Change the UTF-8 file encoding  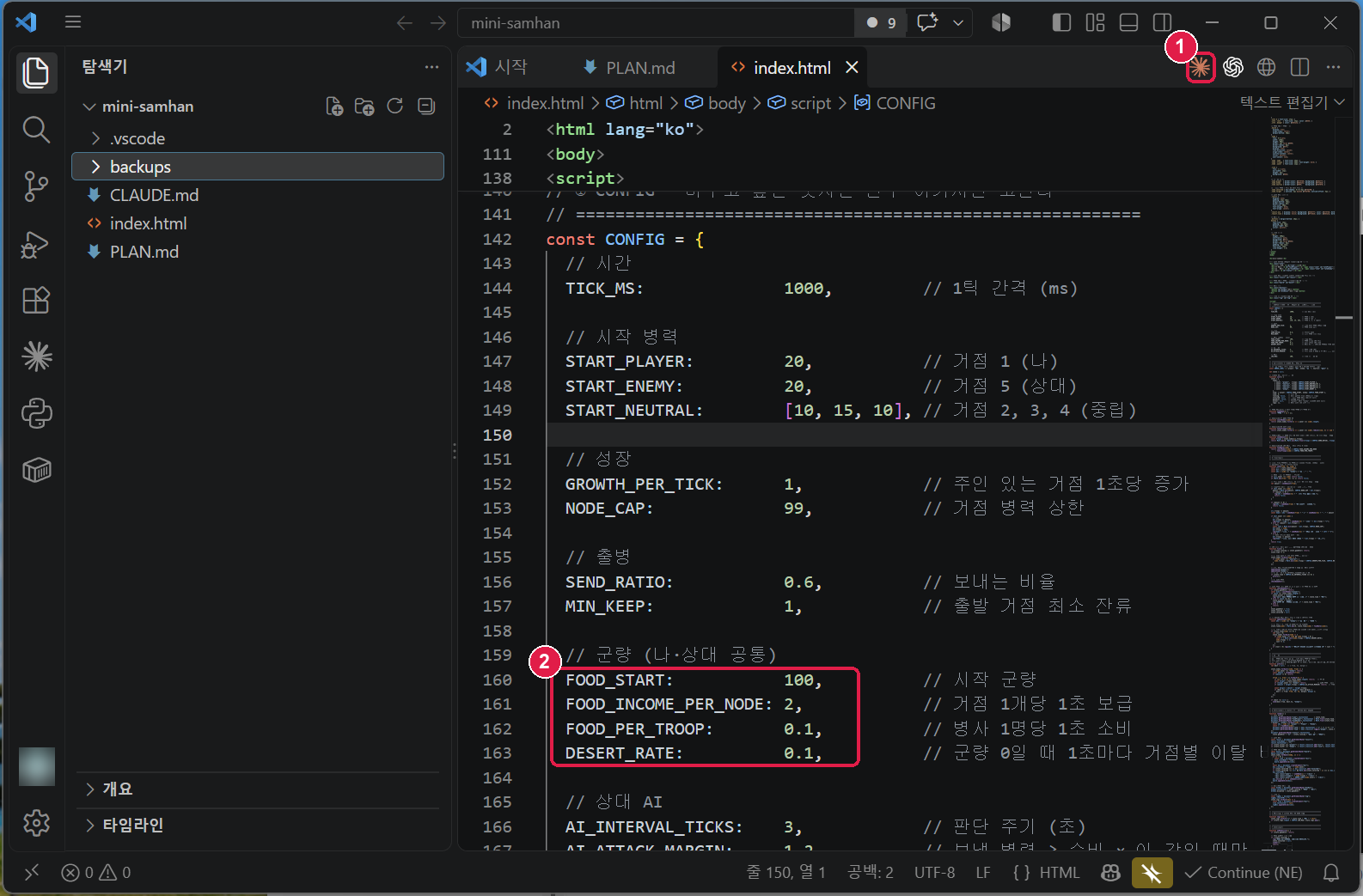[934, 873]
